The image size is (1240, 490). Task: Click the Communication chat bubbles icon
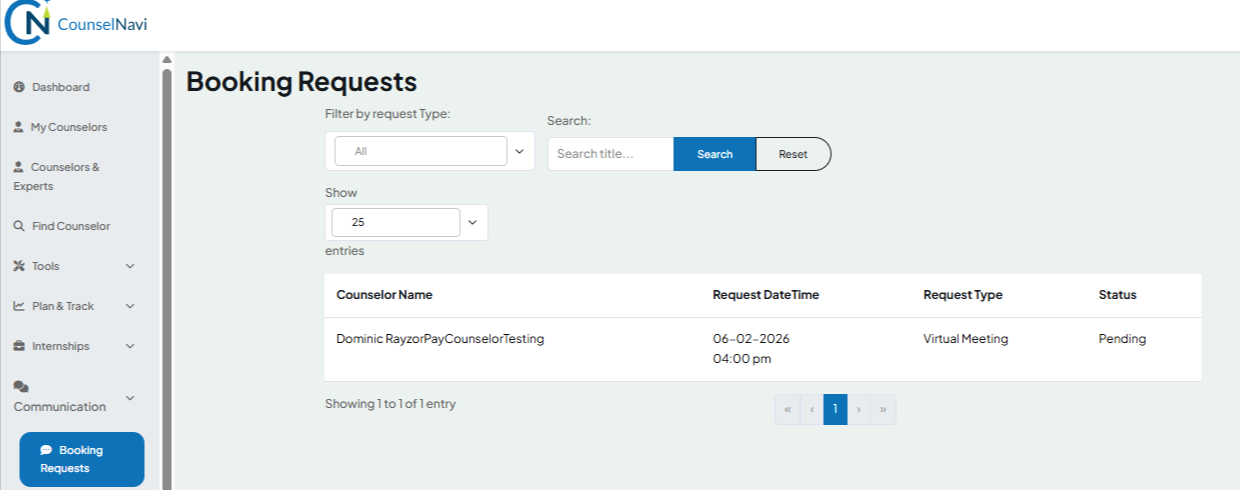coord(20,386)
